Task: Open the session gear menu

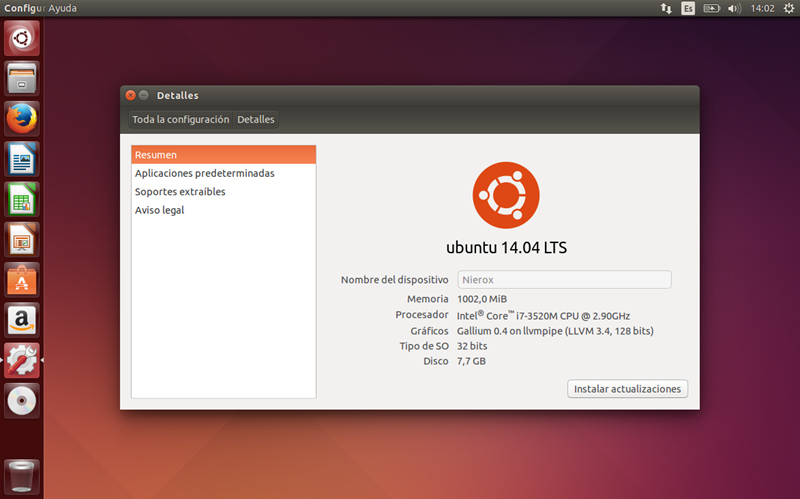Action: [x=789, y=8]
